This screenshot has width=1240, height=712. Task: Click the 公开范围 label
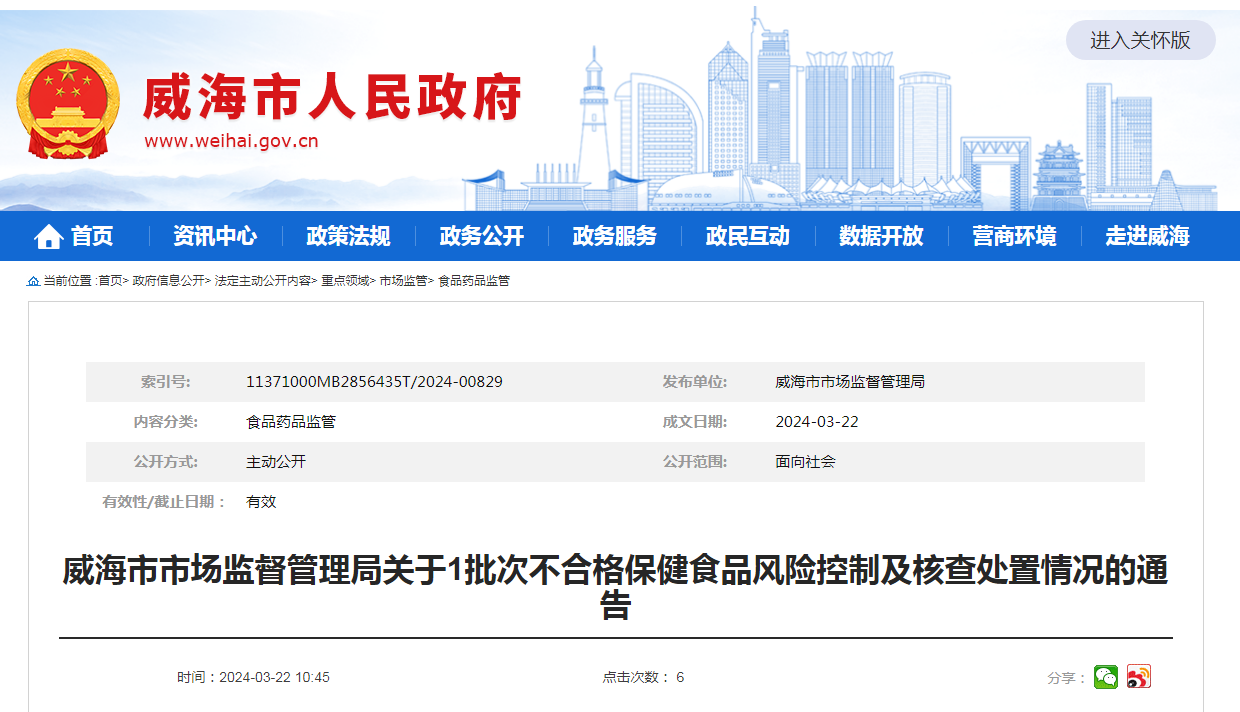click(x=694, y=462)
